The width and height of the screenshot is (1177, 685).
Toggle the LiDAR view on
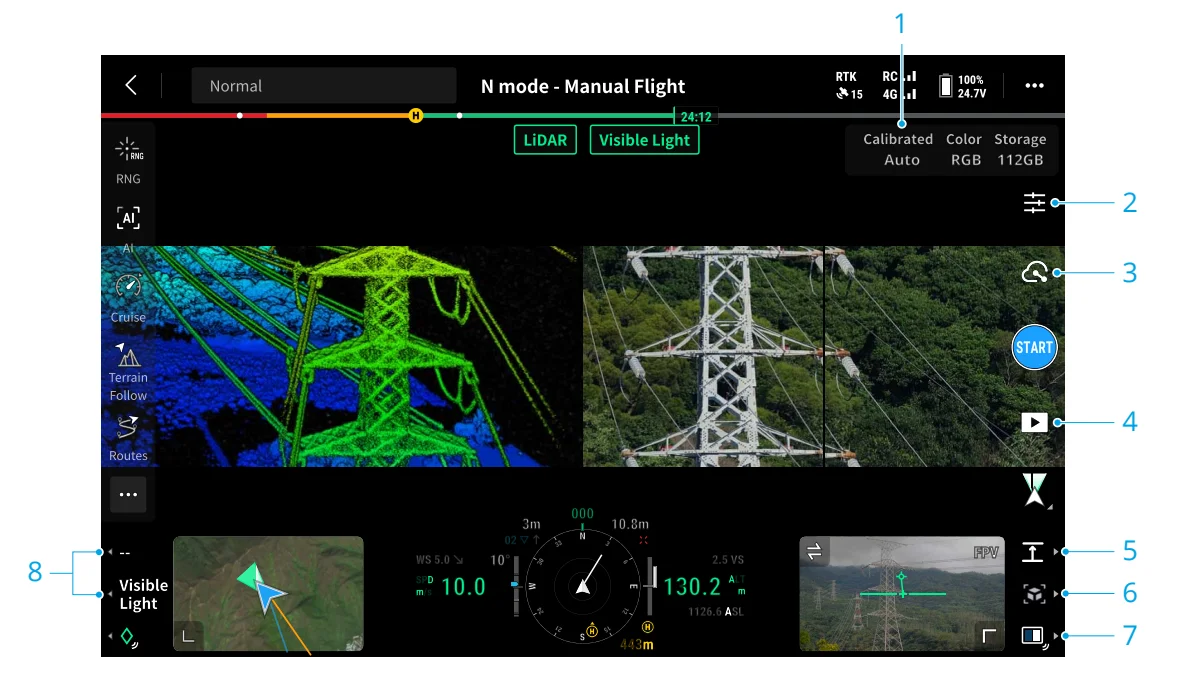click(x=545, y=140)
